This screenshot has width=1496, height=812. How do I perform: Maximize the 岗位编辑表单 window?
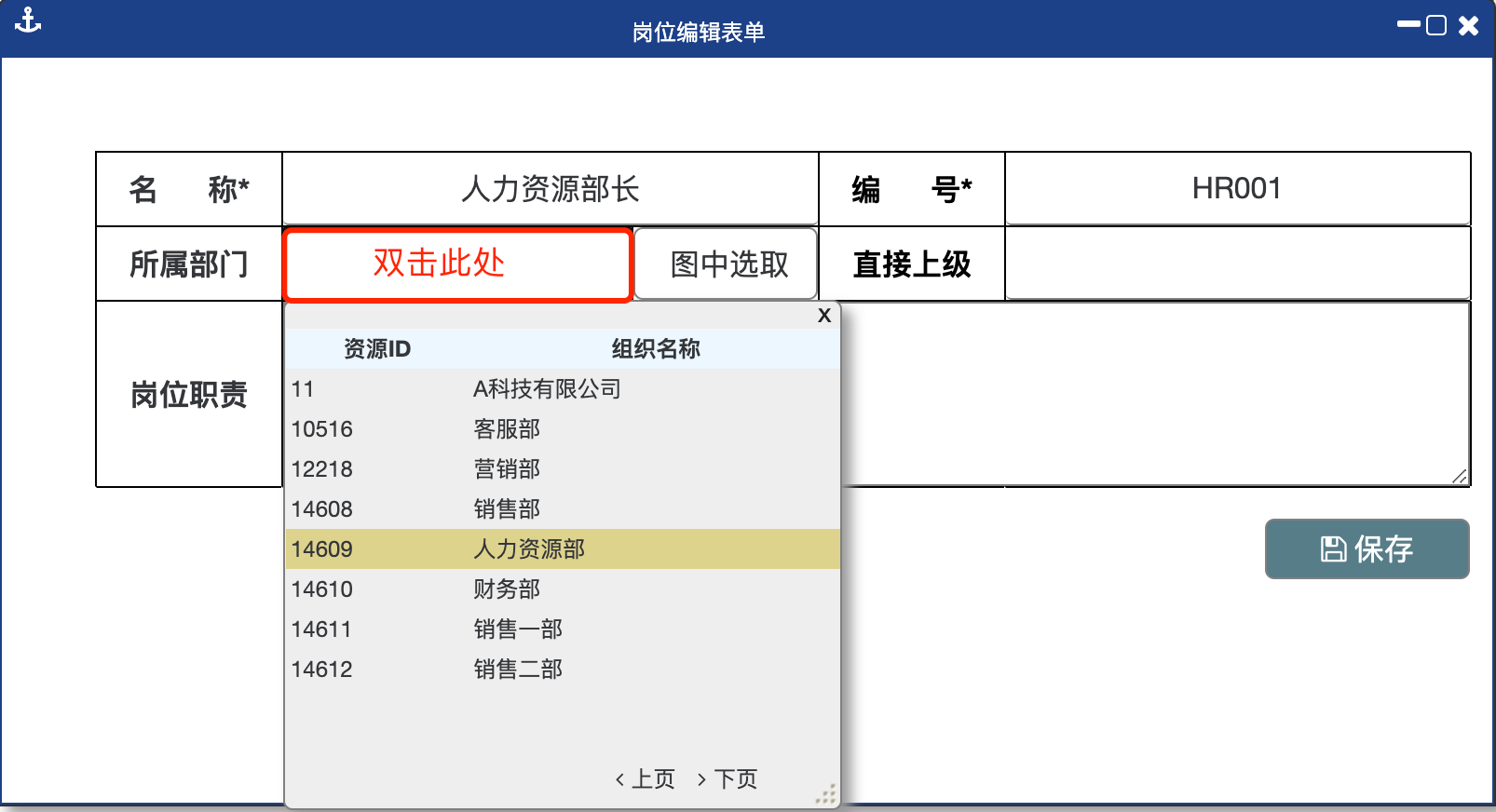tap(1436, 25)
